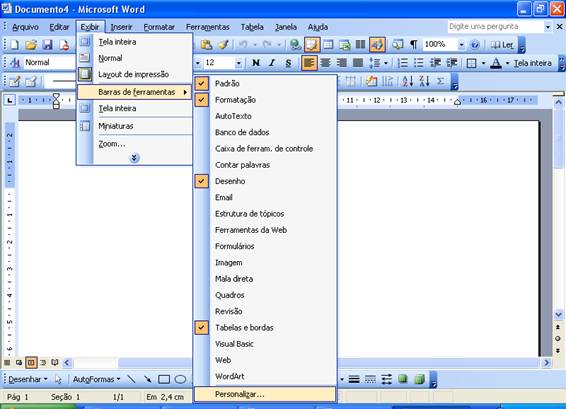
Task: Click the Format Painter brush icon
Action: pos(223,45)
